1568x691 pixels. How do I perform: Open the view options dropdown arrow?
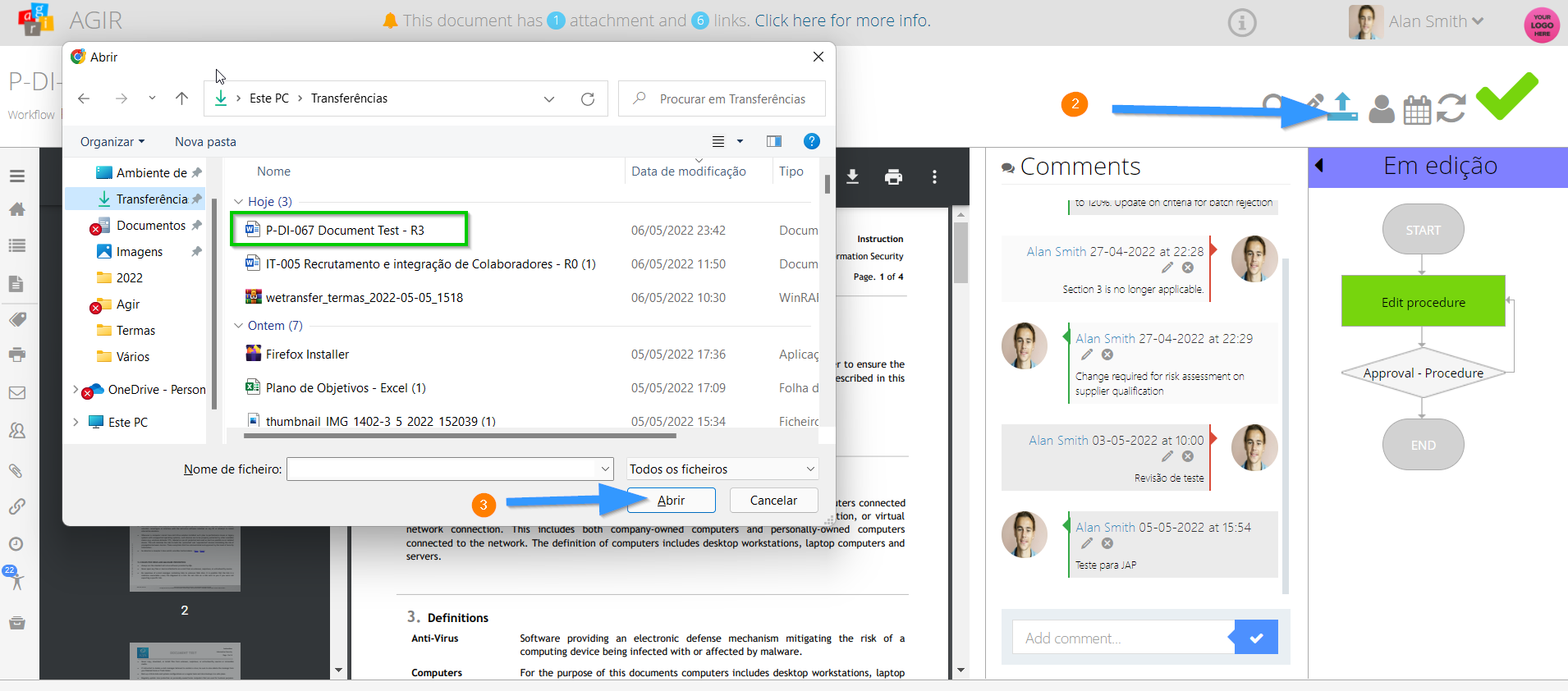(x=740, y=141)
